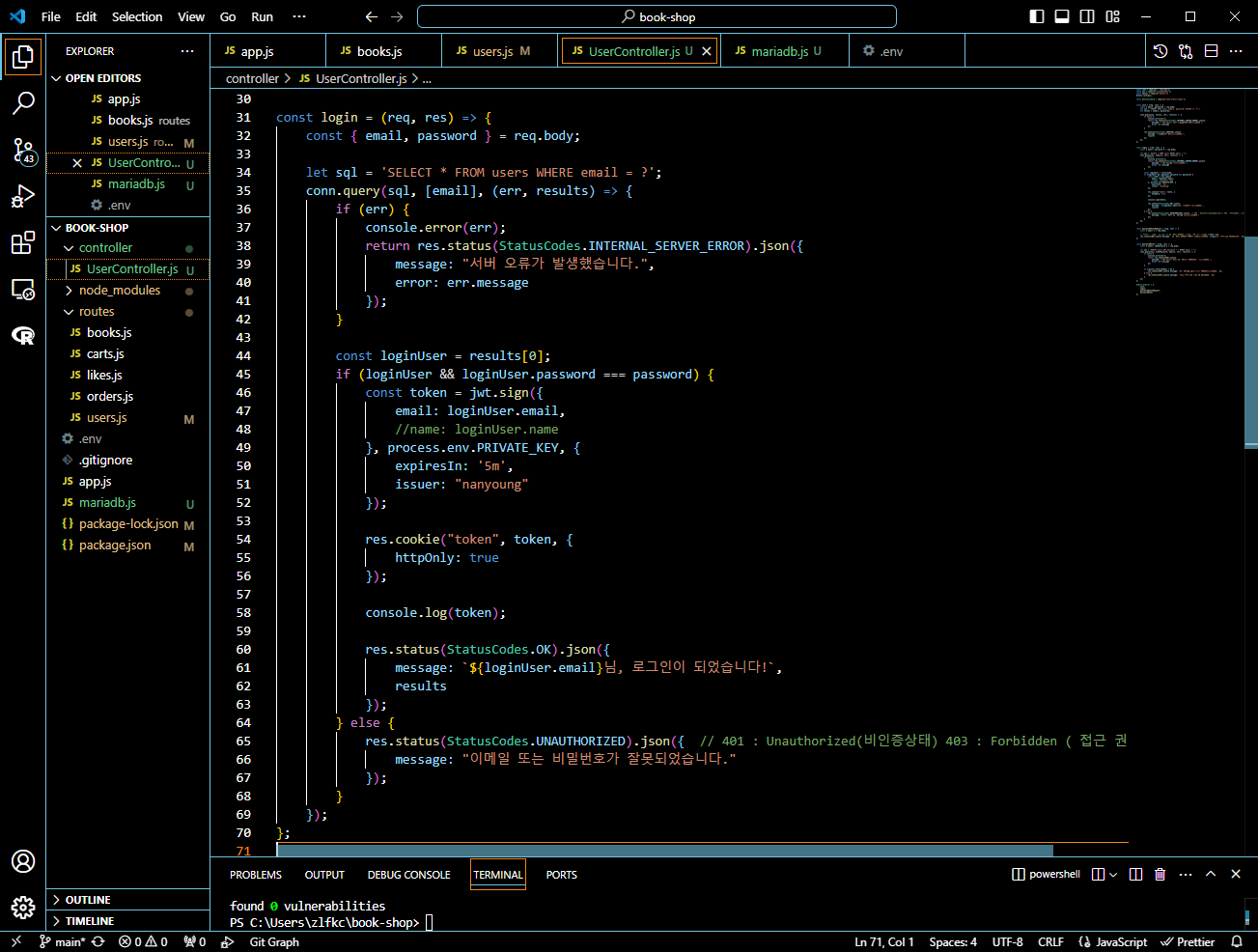The image size is (1258, 952).
Task: Open terminal panel More Actions ellipsis
Action: click(1186, 874)
